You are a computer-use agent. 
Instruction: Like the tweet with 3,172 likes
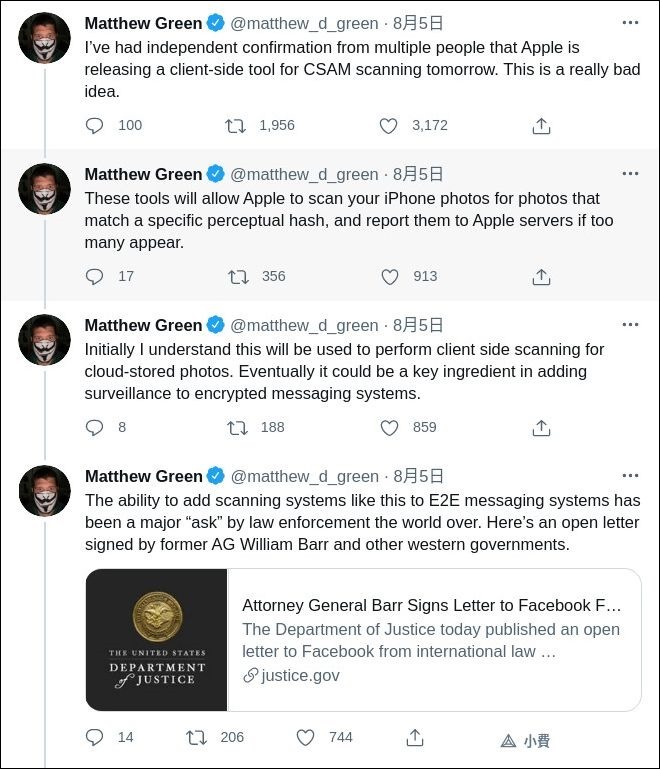[388, 126]
